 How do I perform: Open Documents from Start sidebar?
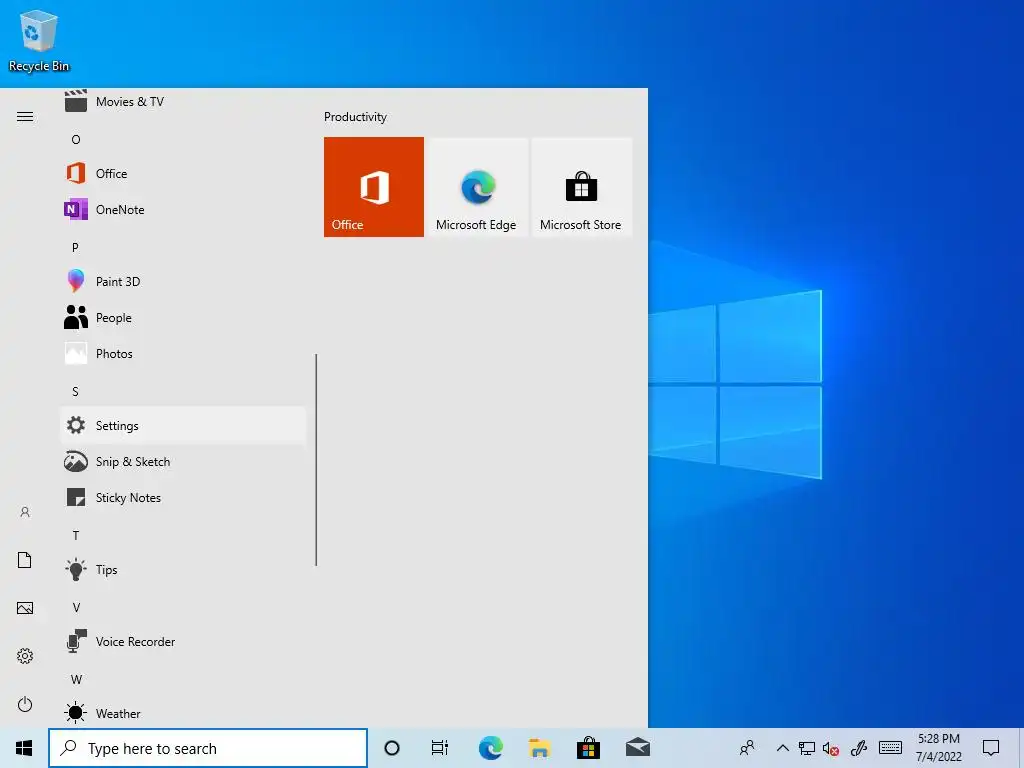25,560
